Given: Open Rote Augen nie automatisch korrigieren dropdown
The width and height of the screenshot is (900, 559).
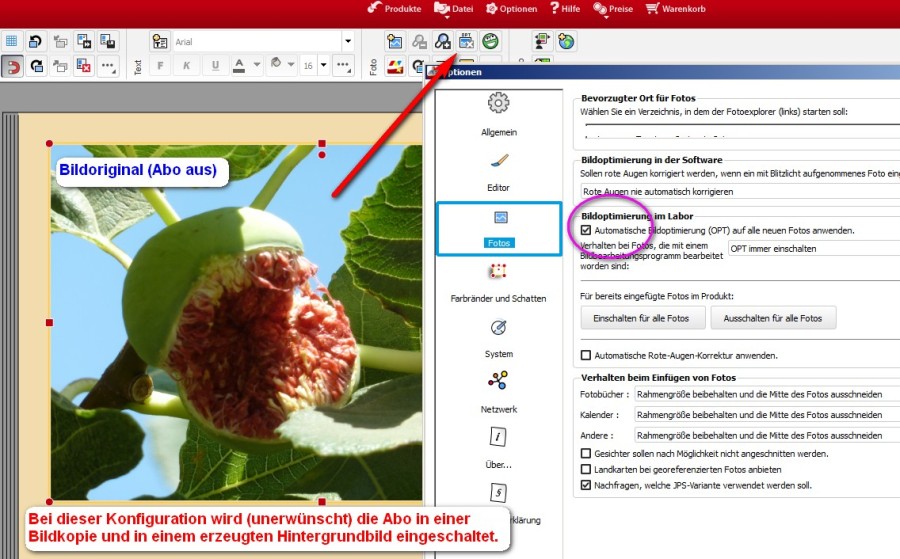Looking at the screenshot, I should (740, 192).
